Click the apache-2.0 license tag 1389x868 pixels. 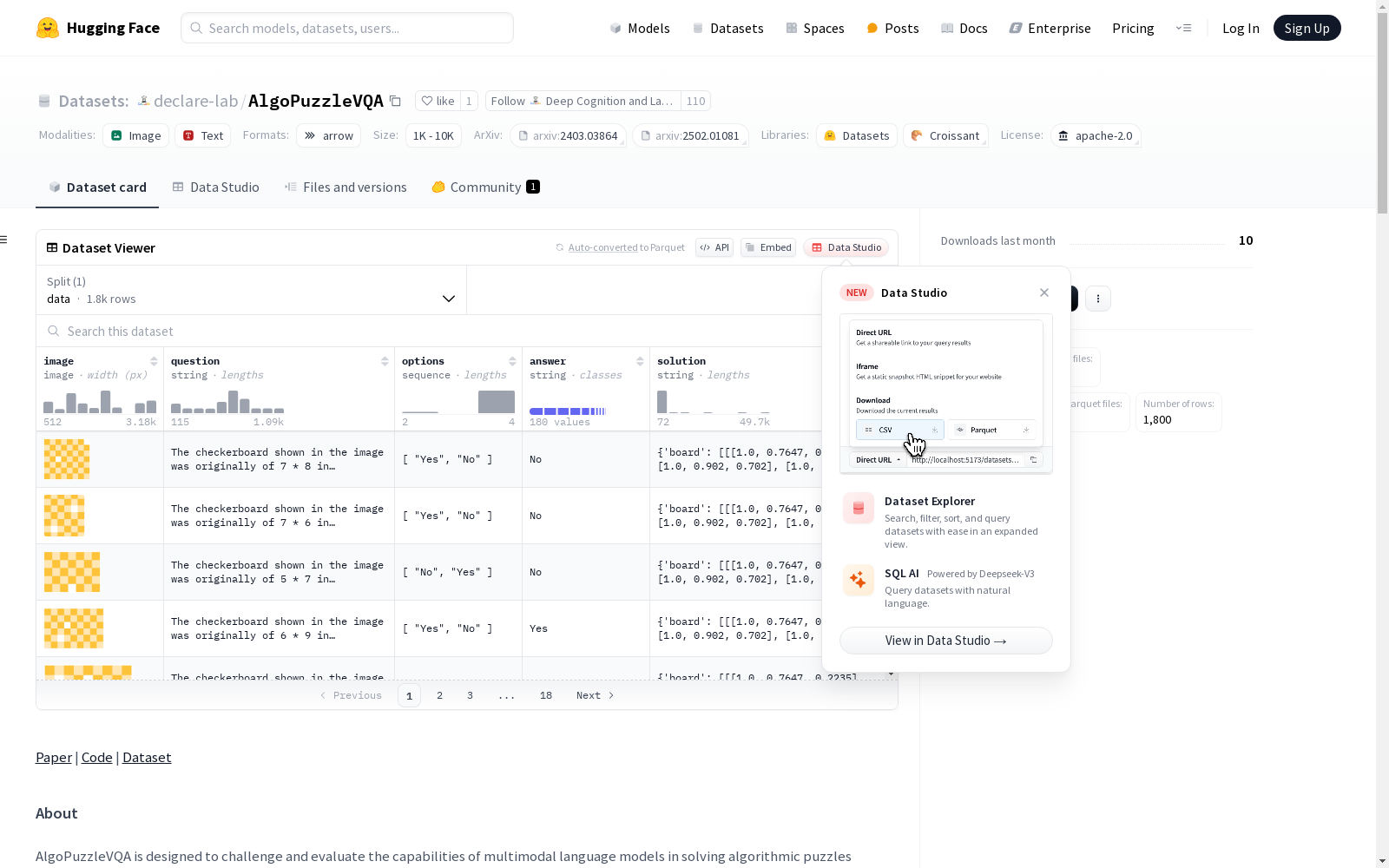coord(1096,135)
